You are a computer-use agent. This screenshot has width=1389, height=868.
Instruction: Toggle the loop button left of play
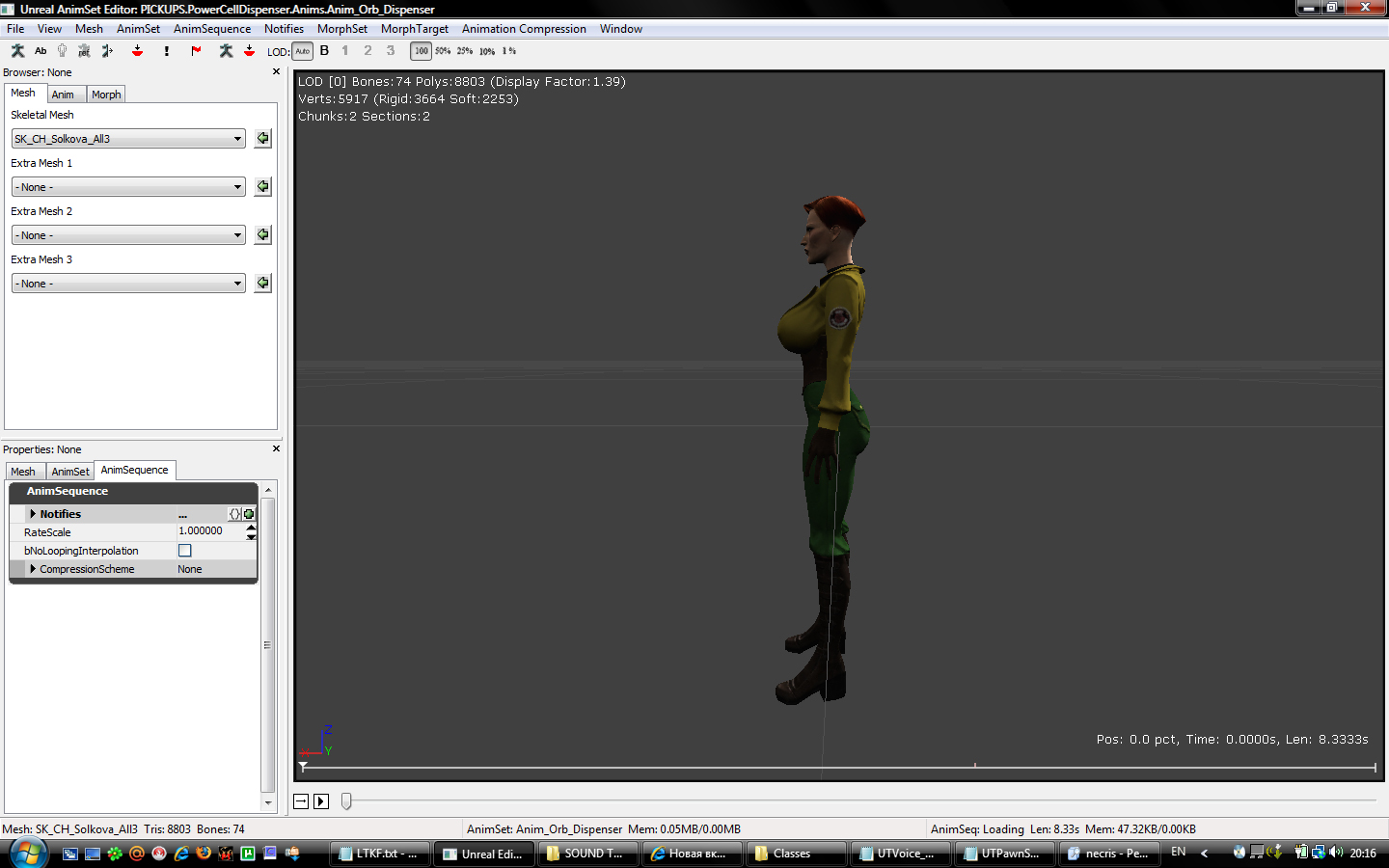coord(301,801)
